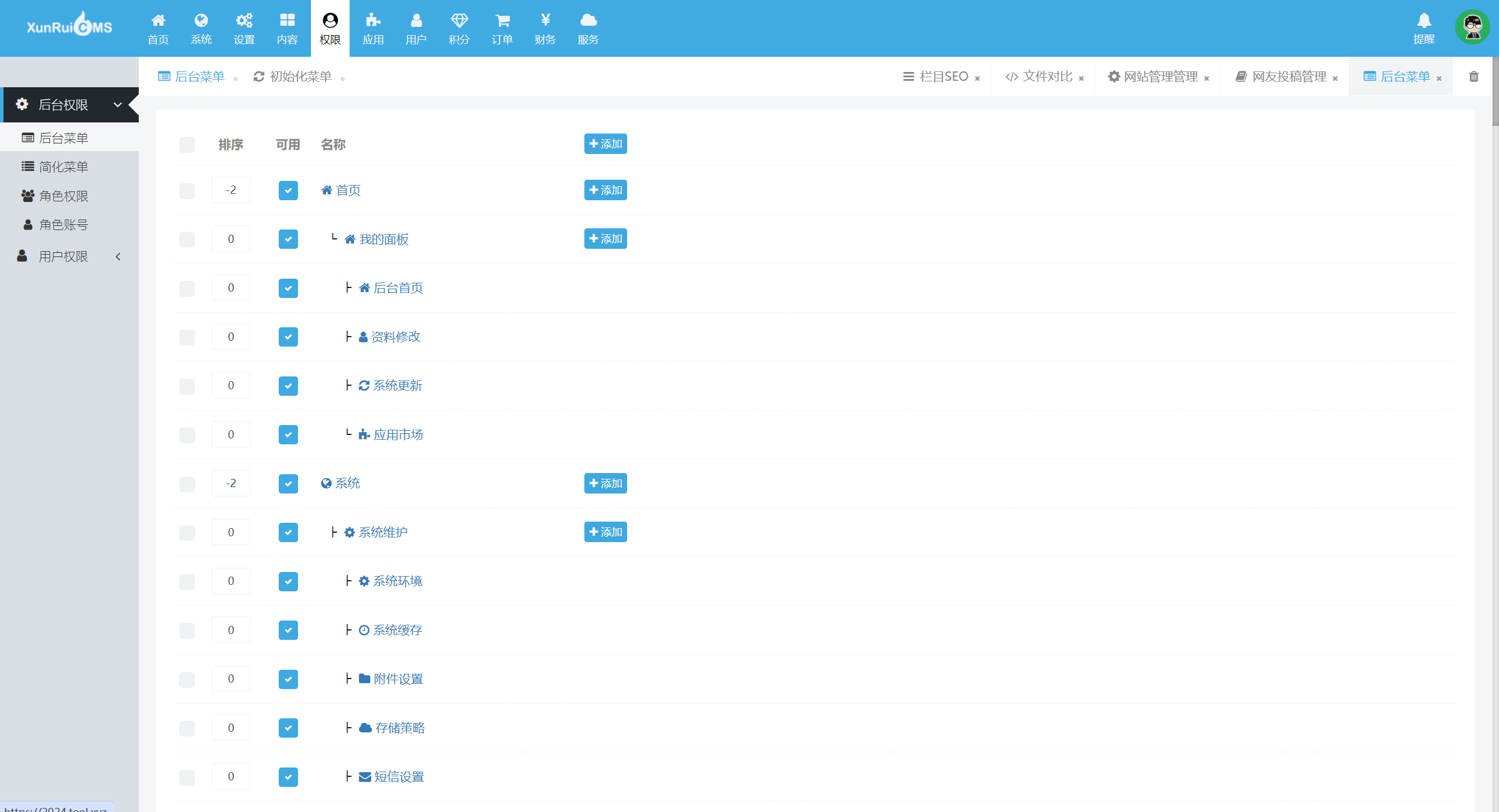The width and height of the screenshot is (1499, 812).
Task: Expand the 用户权限 sidebar section chevron
Action: (x=118, y=256)
